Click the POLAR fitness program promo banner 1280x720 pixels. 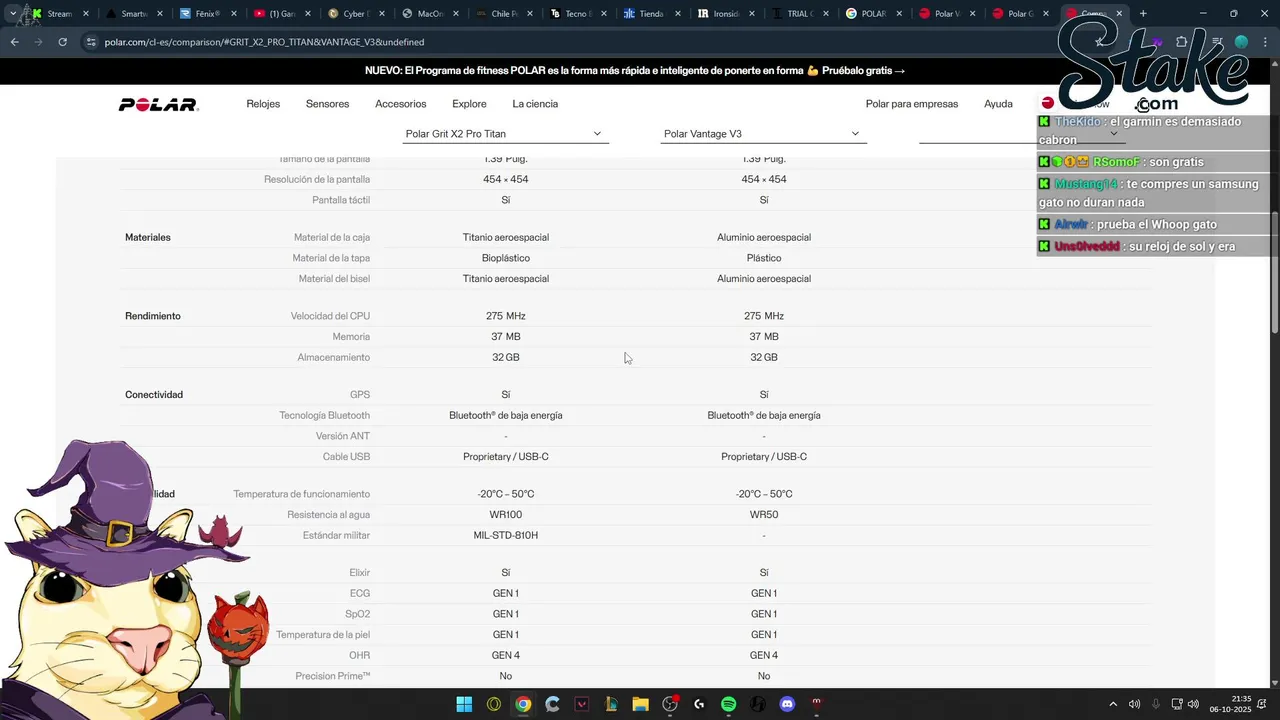click(635, 71)
